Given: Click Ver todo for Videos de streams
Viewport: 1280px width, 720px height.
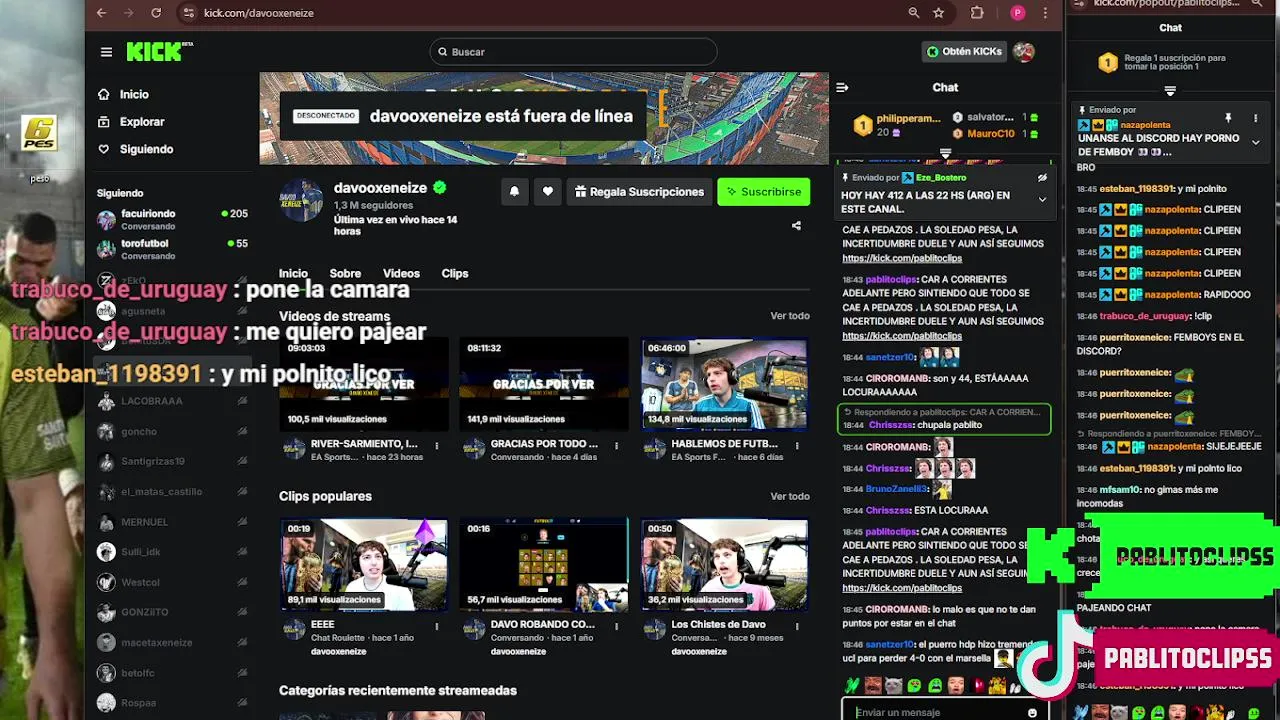Looking at the screenshot, I should click(x=790, y=316).
